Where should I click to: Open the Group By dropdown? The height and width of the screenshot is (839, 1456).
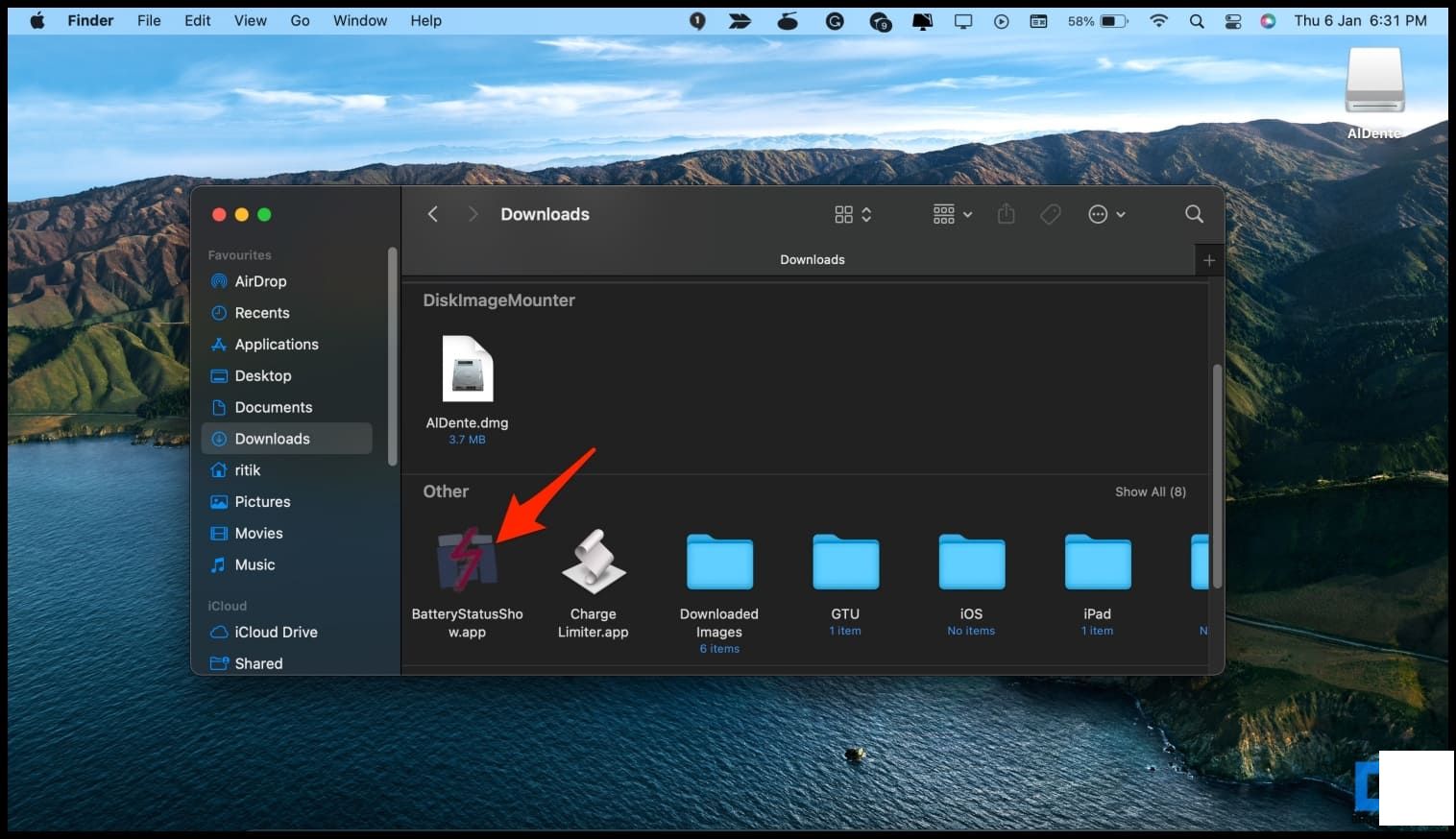953,214
